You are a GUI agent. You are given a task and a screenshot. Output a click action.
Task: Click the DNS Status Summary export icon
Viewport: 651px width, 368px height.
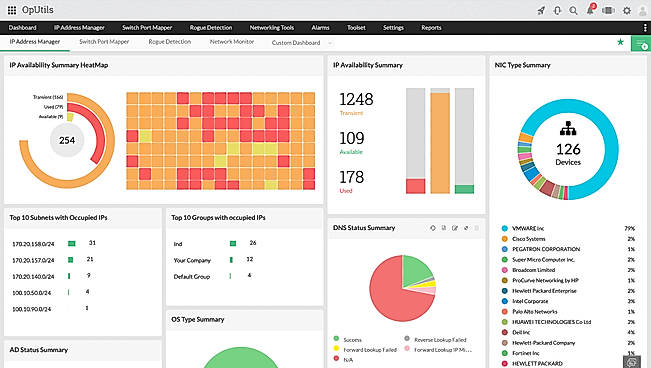point(444,228)
